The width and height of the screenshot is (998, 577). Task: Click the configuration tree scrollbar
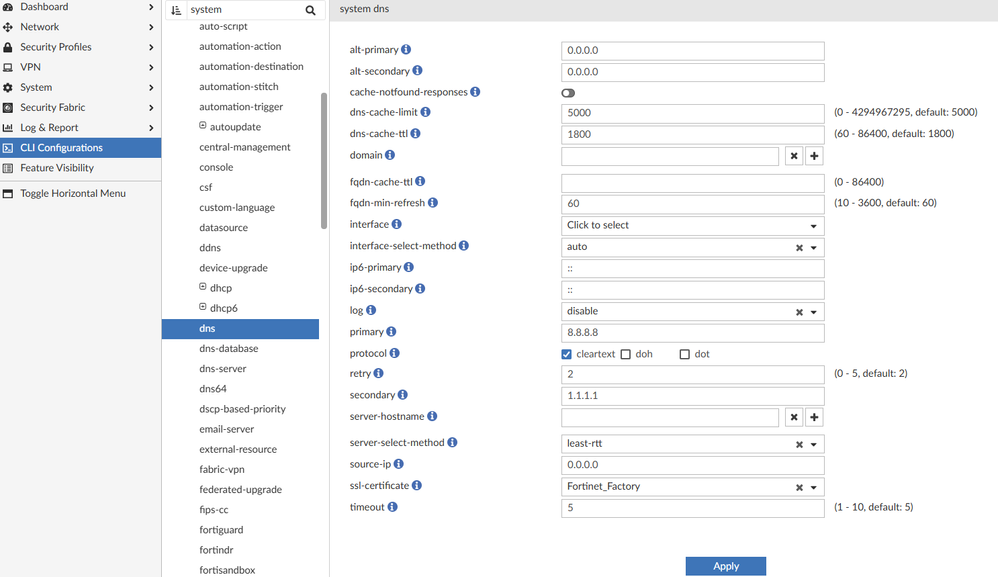click(324, 160)
